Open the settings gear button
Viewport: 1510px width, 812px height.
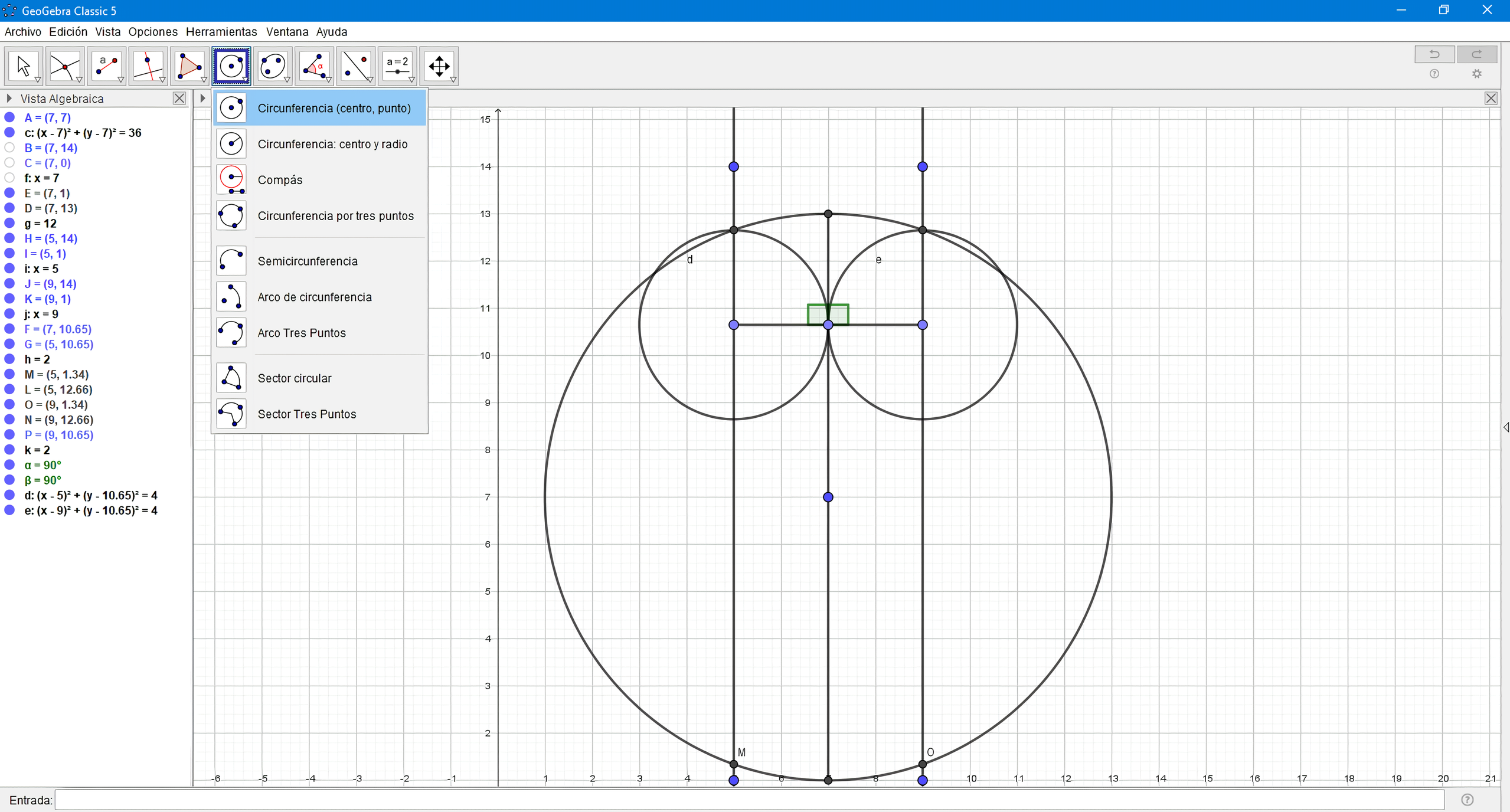(x=1476, y=74)
